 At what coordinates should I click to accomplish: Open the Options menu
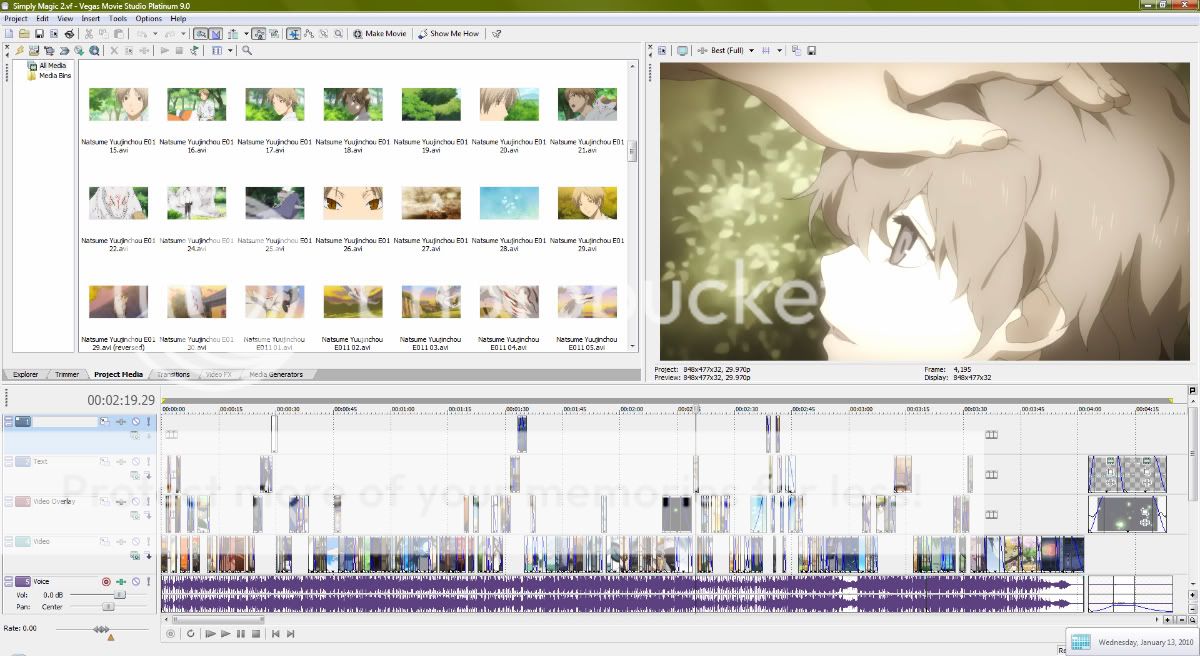[148, 18]
